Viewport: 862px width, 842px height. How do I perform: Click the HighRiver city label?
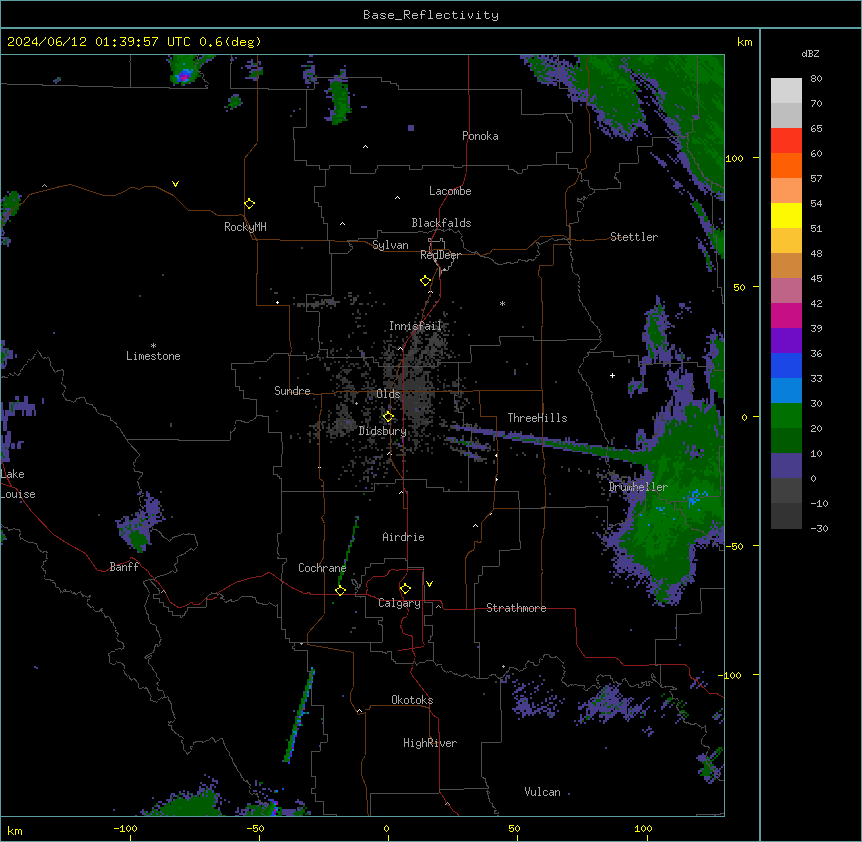[430, 743]
